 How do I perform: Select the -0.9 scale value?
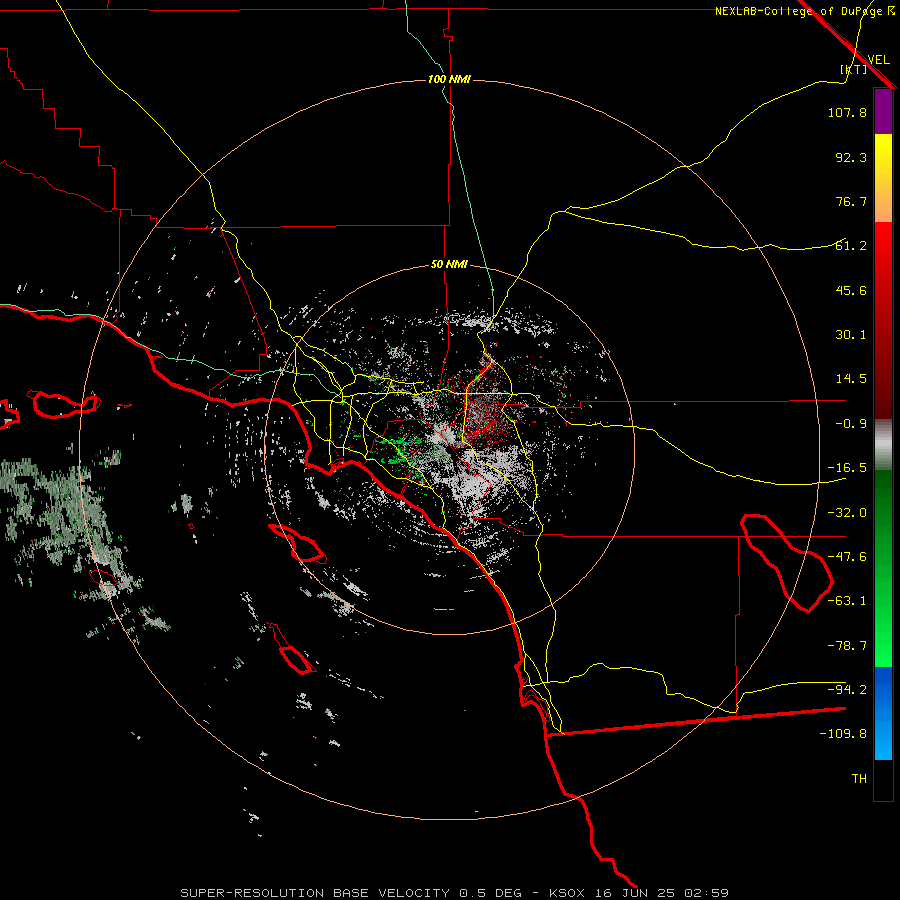click(x=851, y=424)
